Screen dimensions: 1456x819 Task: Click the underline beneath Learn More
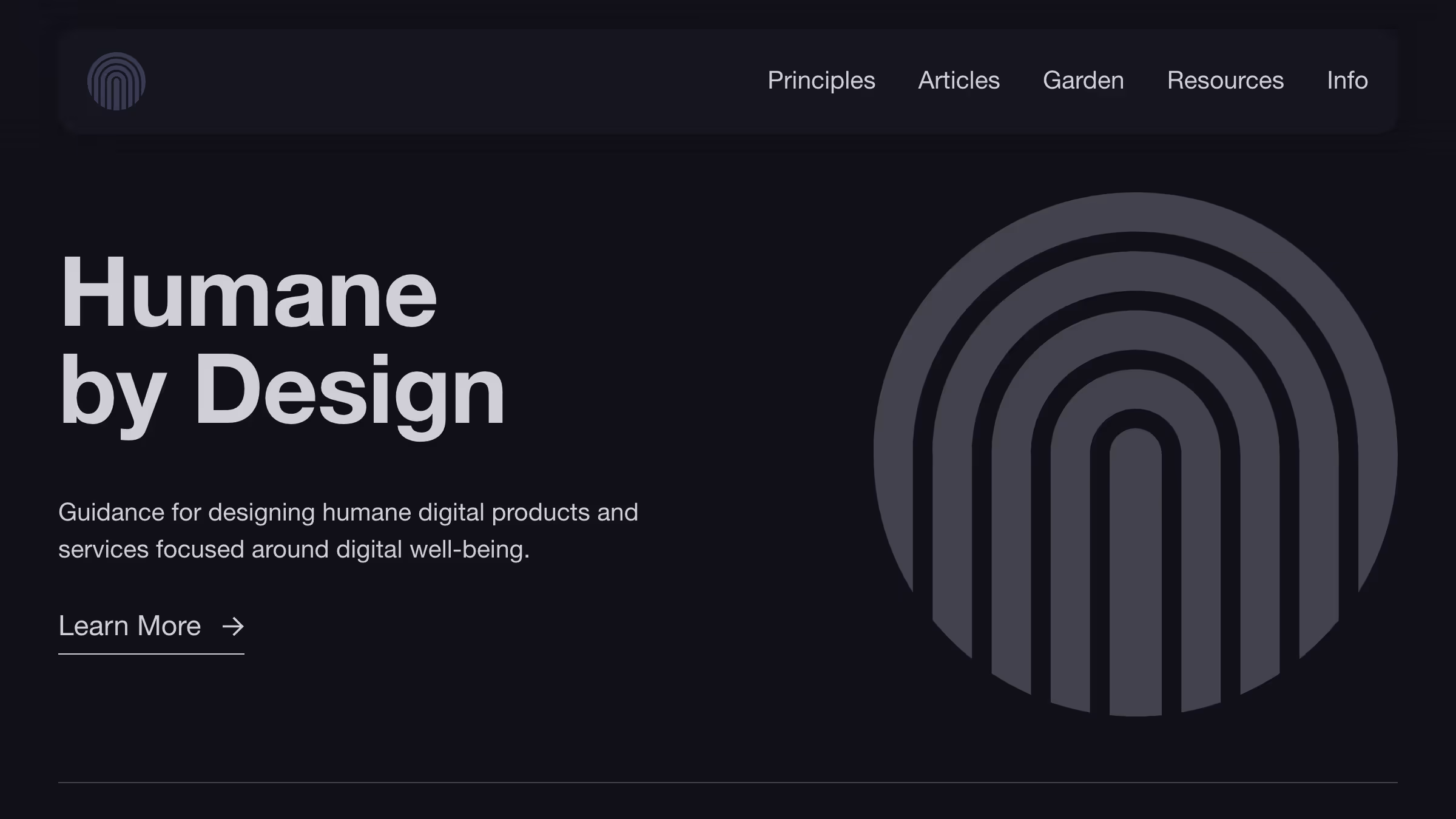pyautogui.click(x=150, y=654)
